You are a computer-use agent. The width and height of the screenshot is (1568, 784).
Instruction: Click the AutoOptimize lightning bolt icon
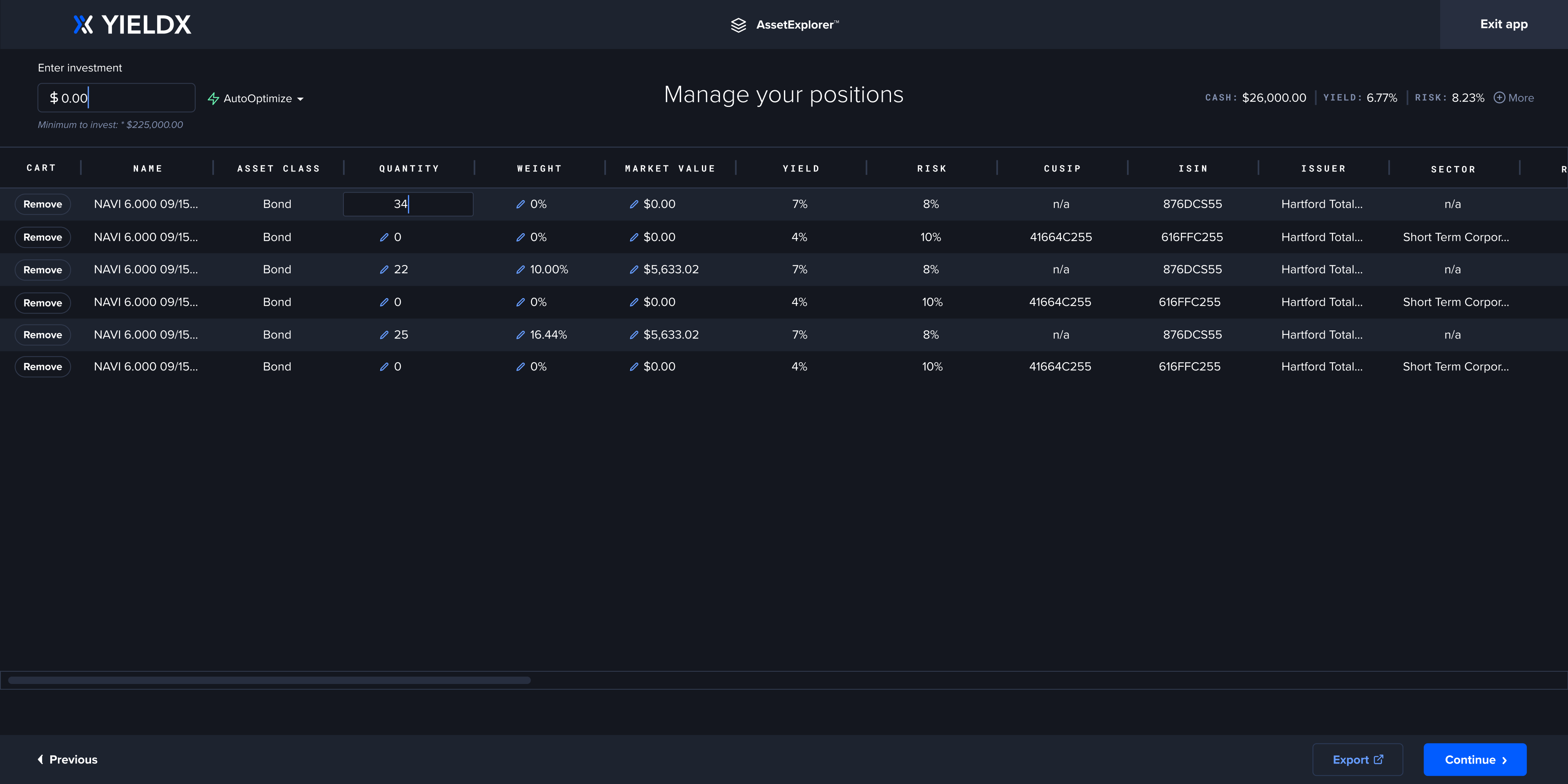[x=213, y=98]
